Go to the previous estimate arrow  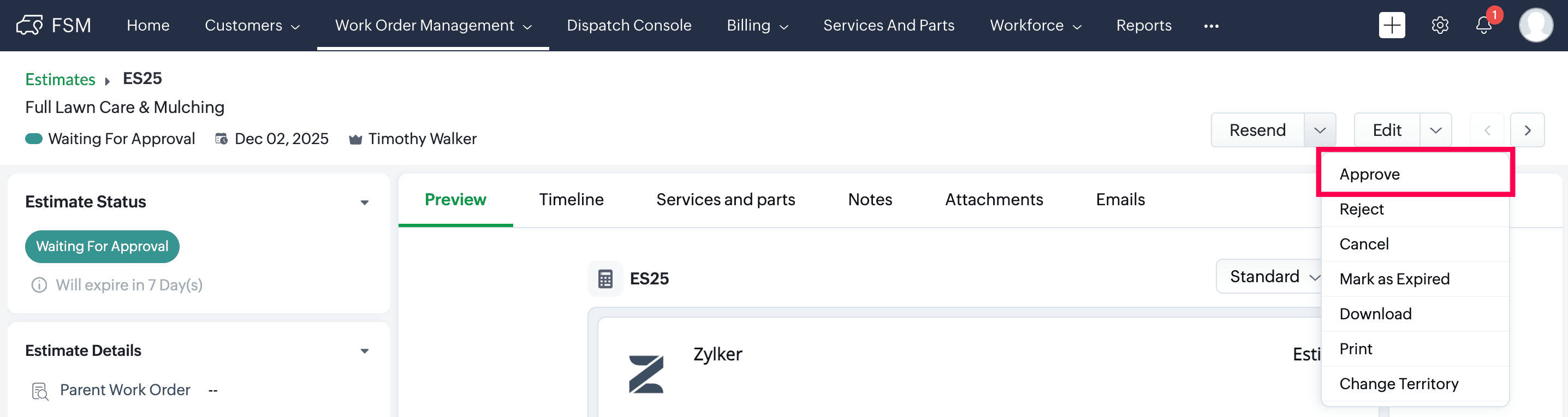(x=1487, y=130)
